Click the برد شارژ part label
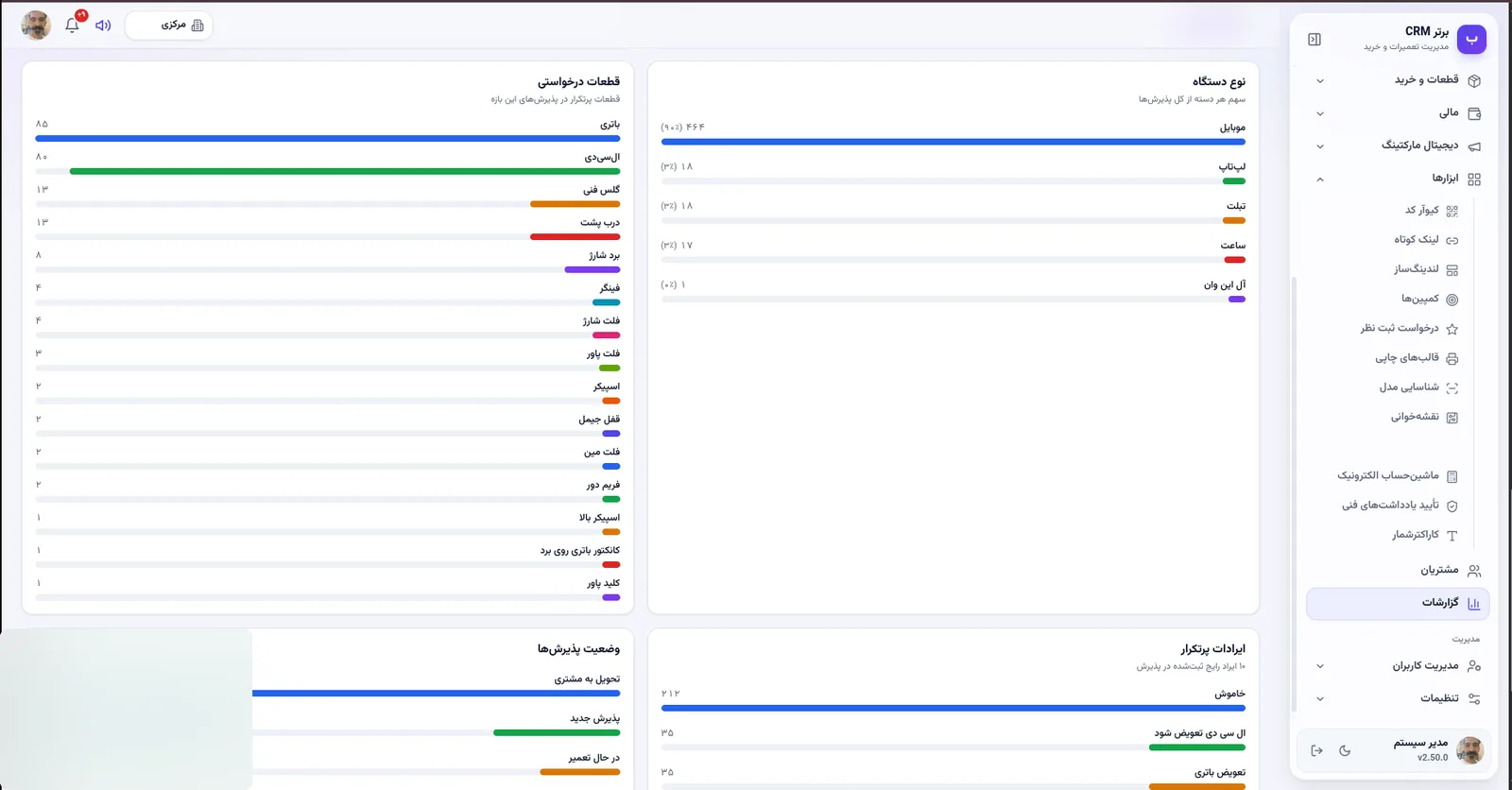The height and width of the screenshot is (790, 1512). point(605,255)
